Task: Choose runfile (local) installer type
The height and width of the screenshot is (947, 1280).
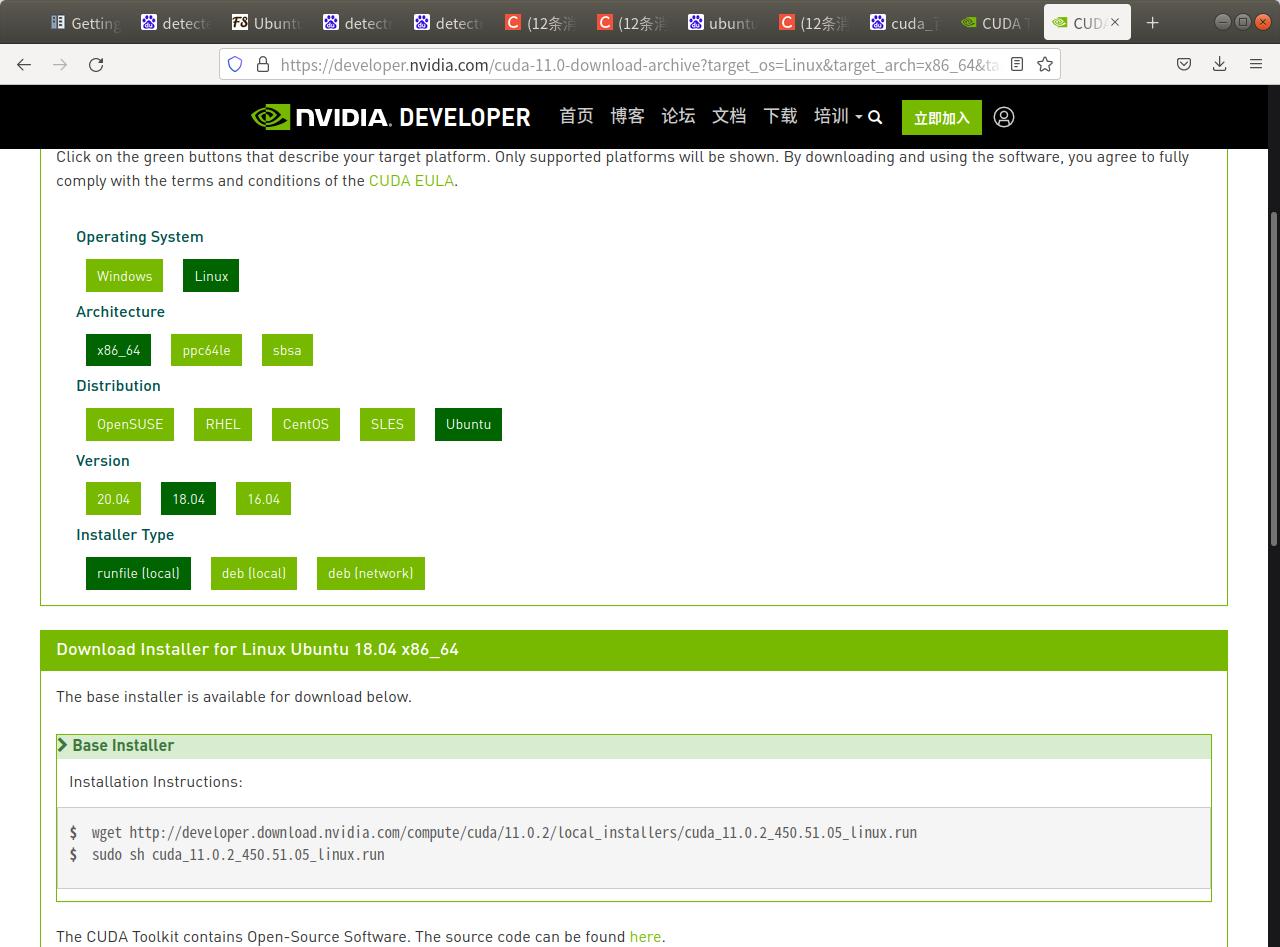Action: [138, 573]
